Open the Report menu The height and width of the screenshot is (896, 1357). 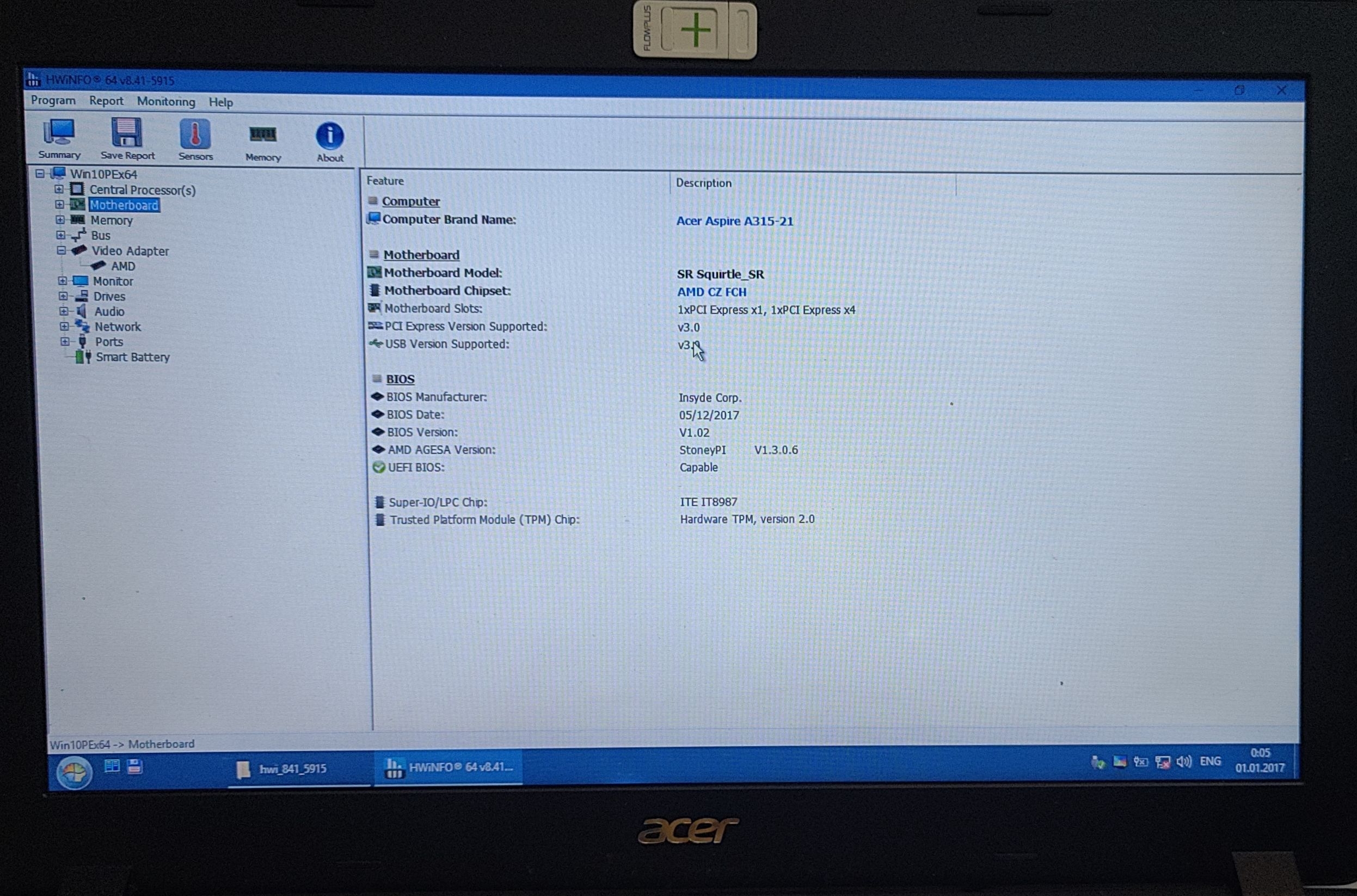tap(106, 101)
